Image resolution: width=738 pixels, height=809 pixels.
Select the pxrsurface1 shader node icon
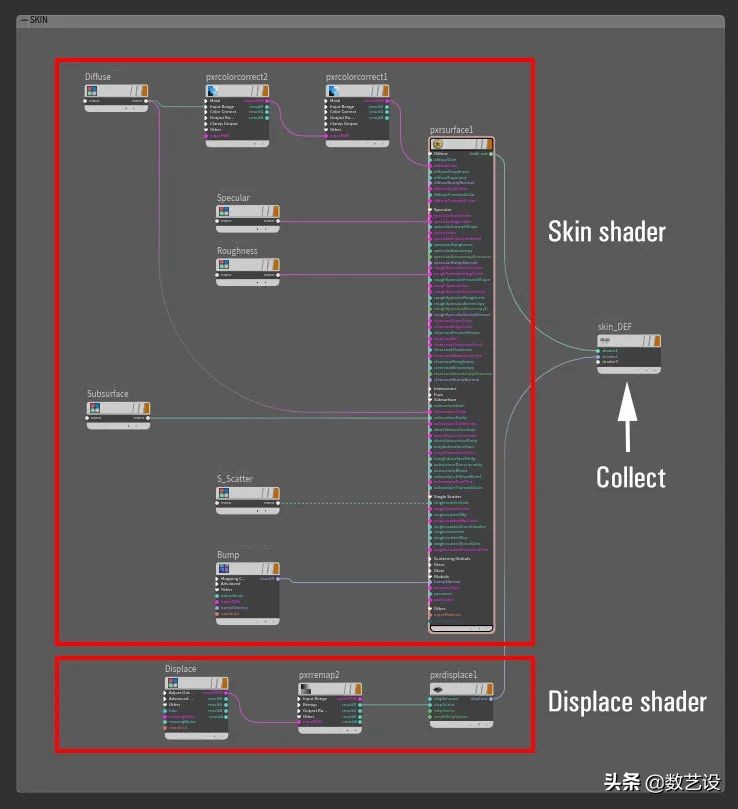[437, 144]
